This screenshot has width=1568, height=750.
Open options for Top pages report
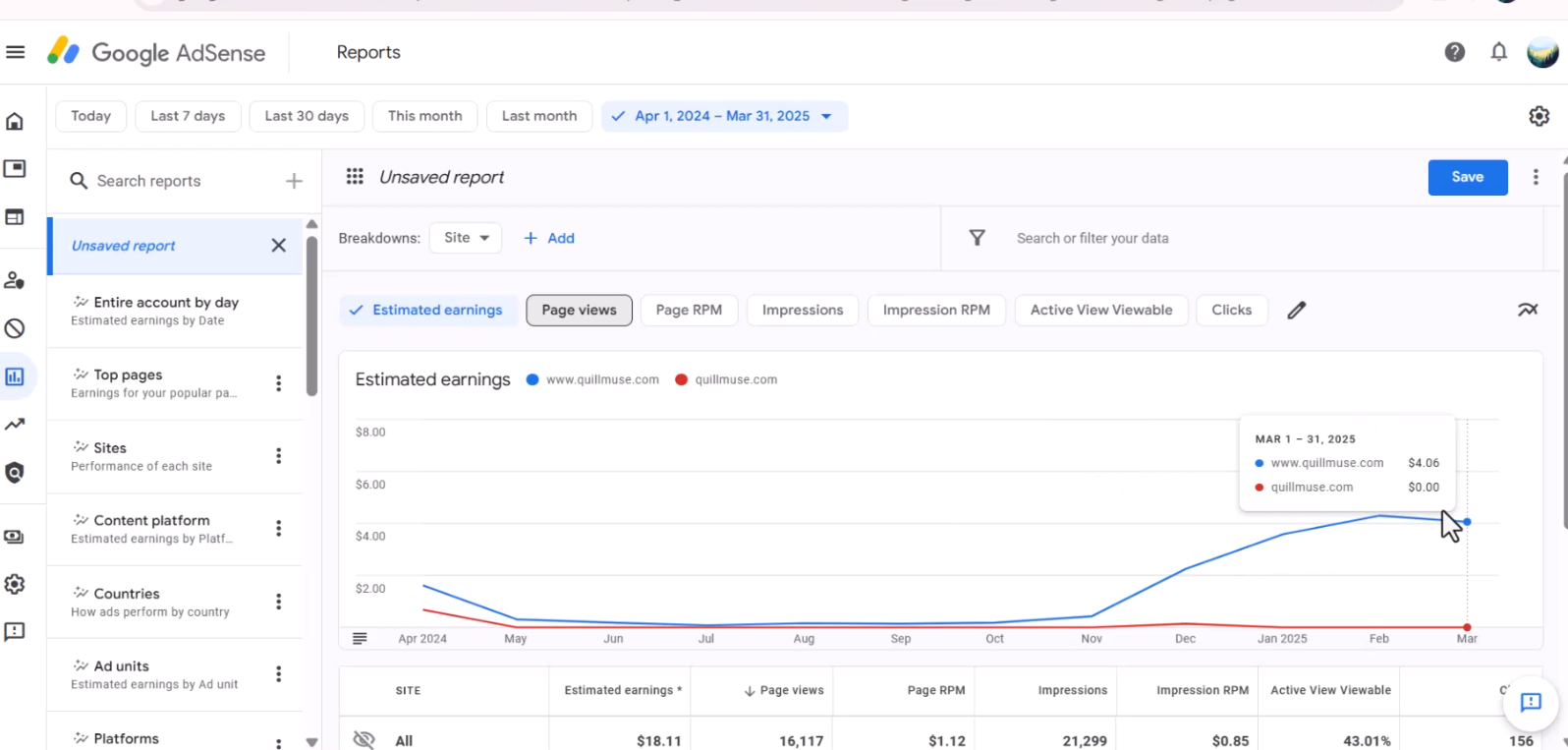279,383
